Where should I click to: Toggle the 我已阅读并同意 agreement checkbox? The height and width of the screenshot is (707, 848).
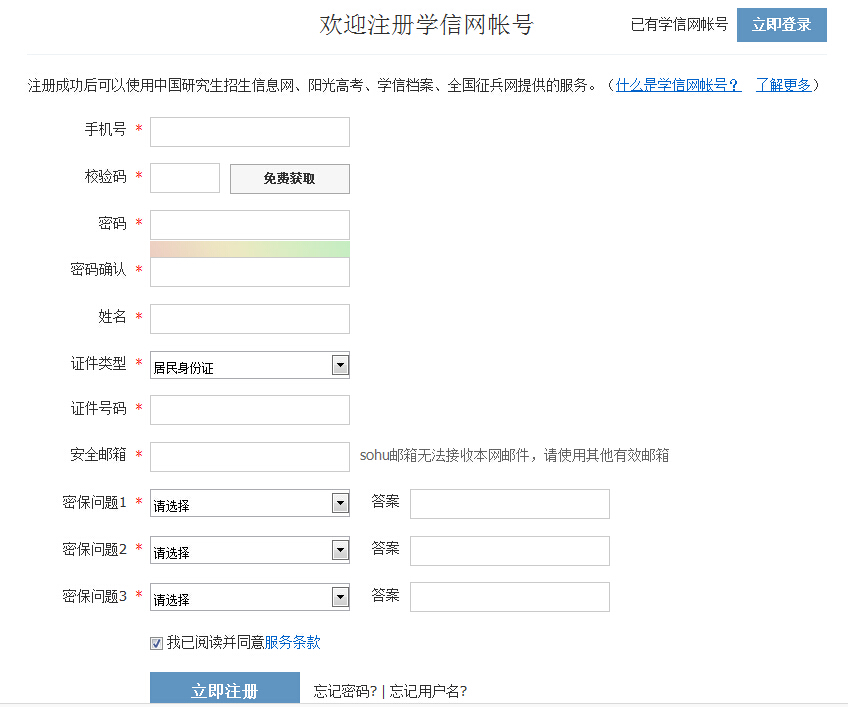coord(156,644)
